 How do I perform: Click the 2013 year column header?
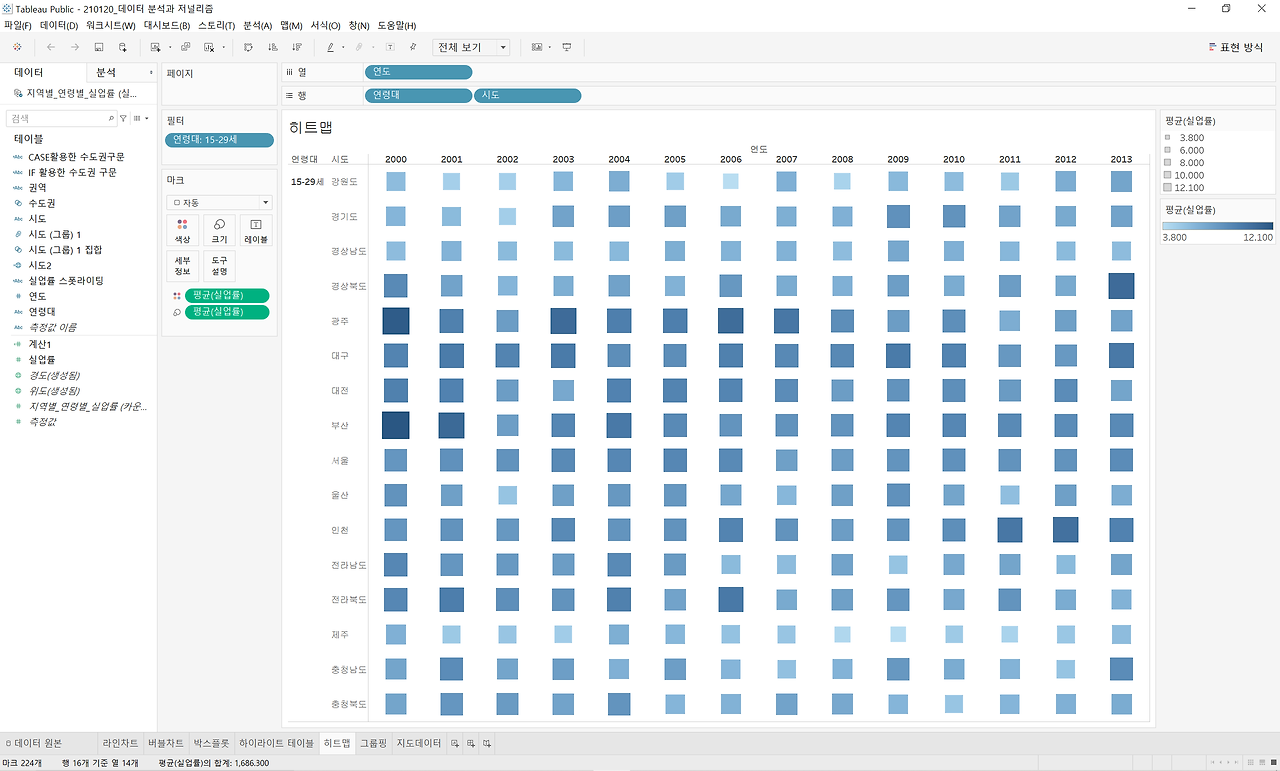pos(1121,160)
